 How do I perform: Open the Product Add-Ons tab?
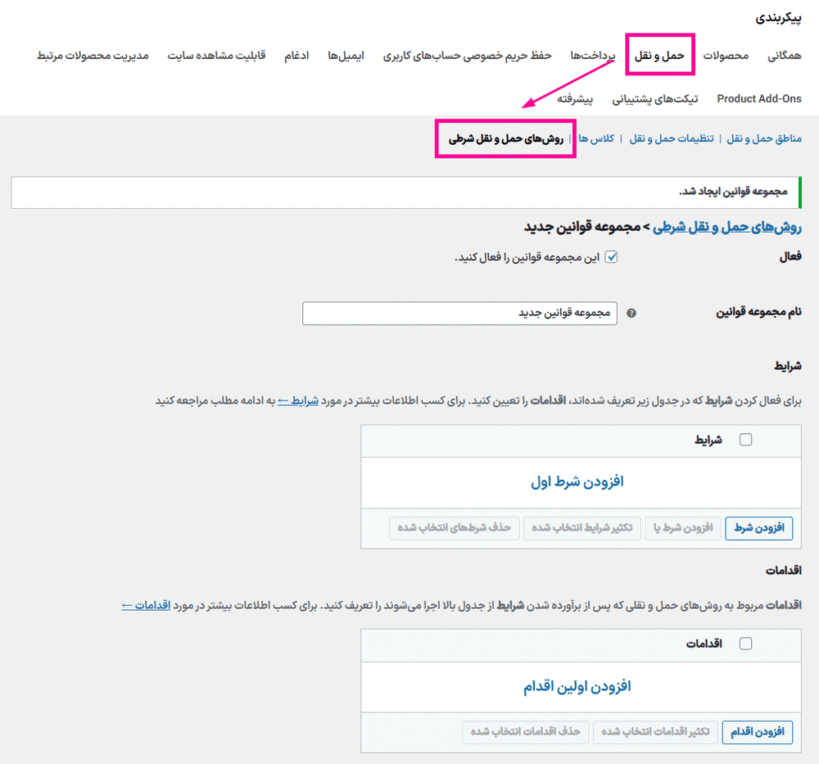tap(759, 99)
